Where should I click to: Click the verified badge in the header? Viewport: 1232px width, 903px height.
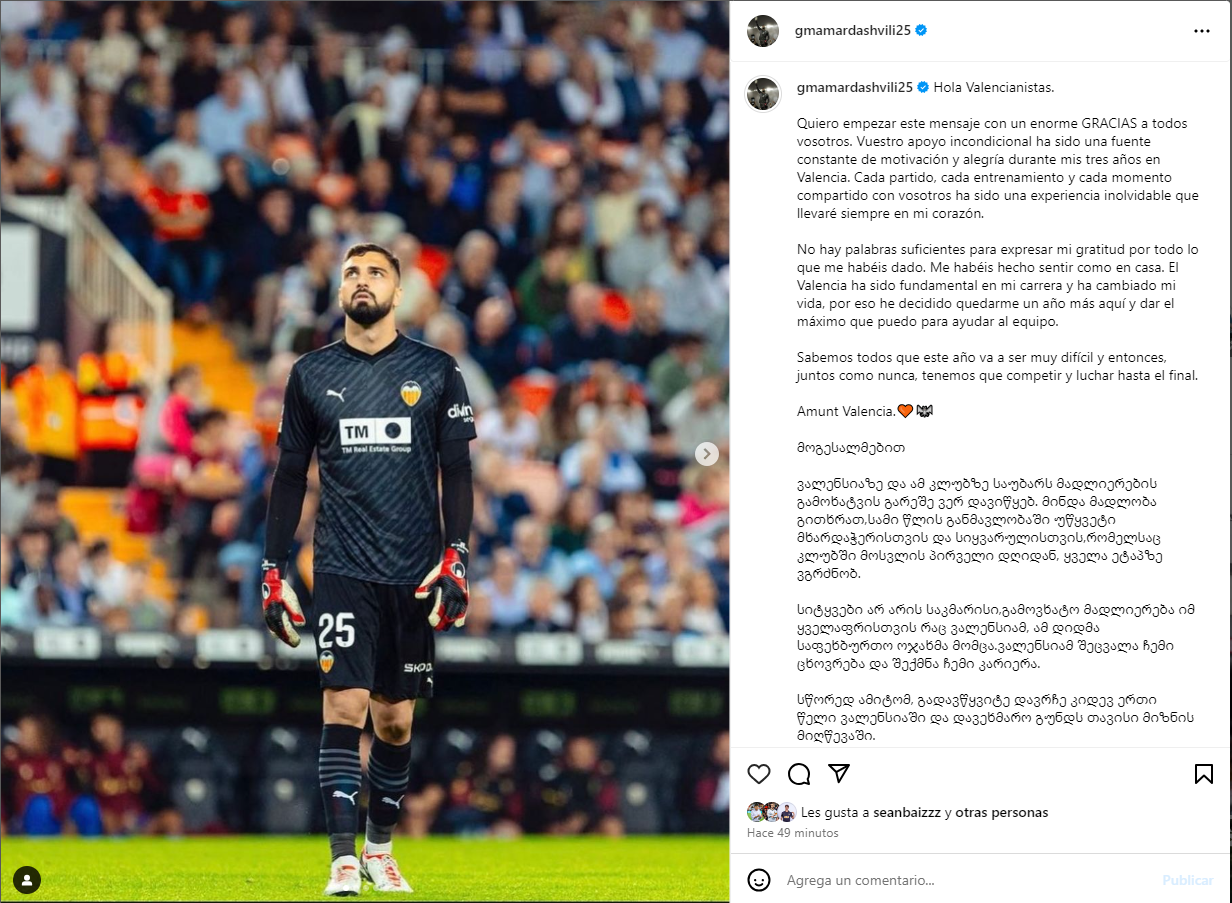(x=921, y=31)
